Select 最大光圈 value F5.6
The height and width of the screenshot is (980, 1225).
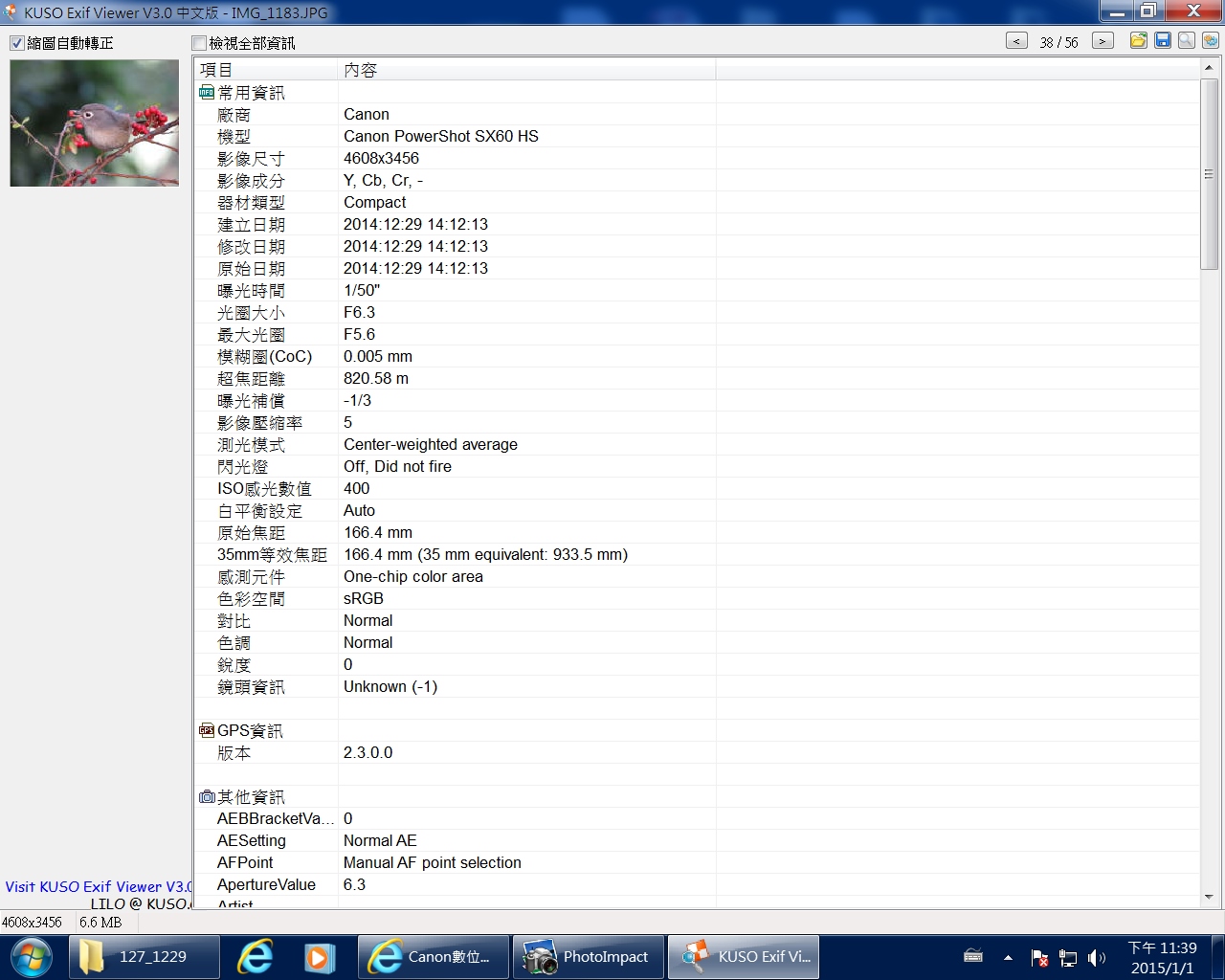tap(359, 334)
